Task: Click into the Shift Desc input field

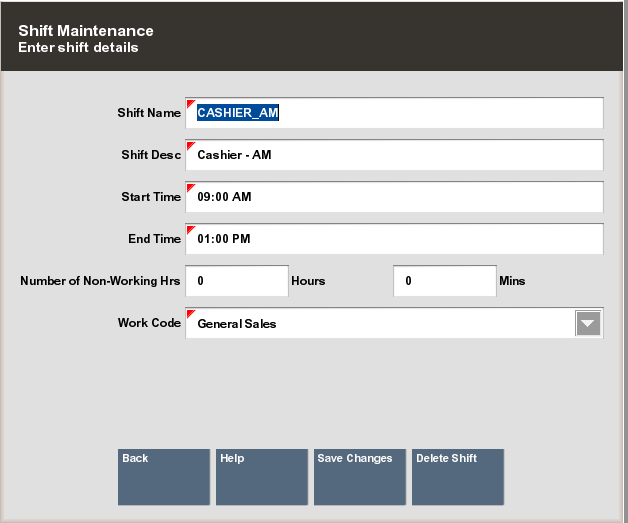Action: [394, 155]
